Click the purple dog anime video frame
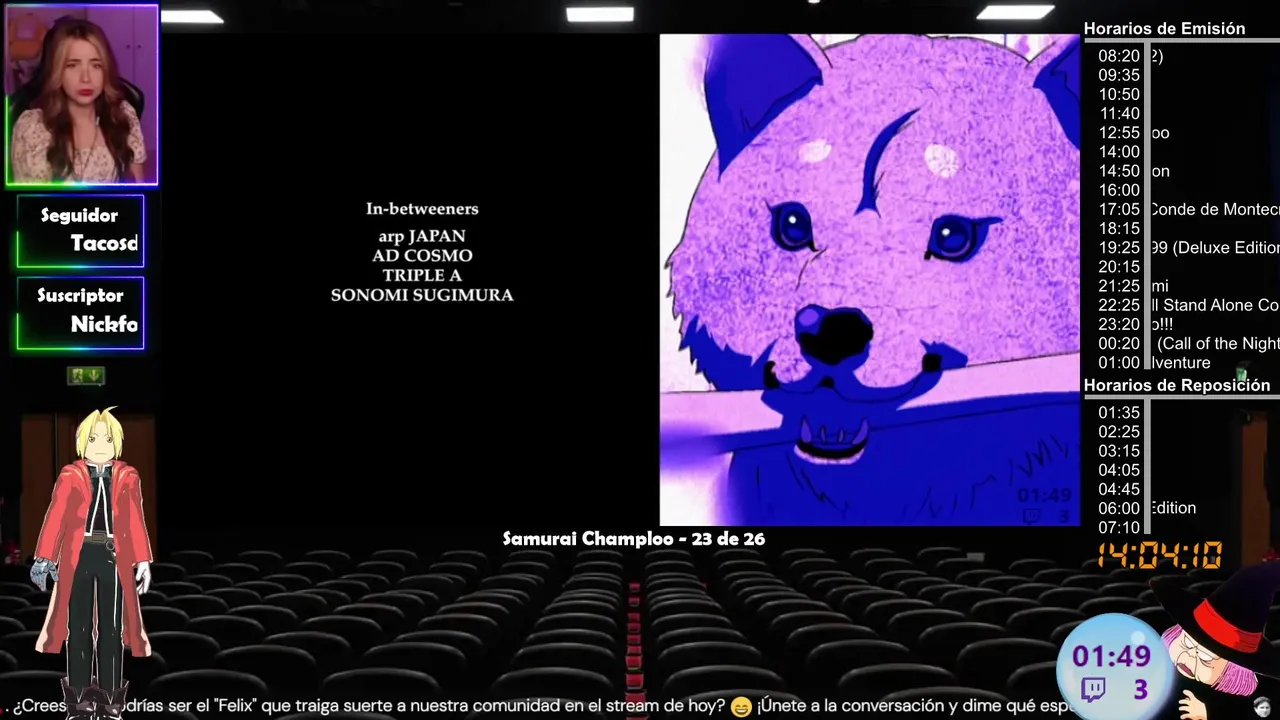This screenshot has width=1280, height=720. point(869,280)
